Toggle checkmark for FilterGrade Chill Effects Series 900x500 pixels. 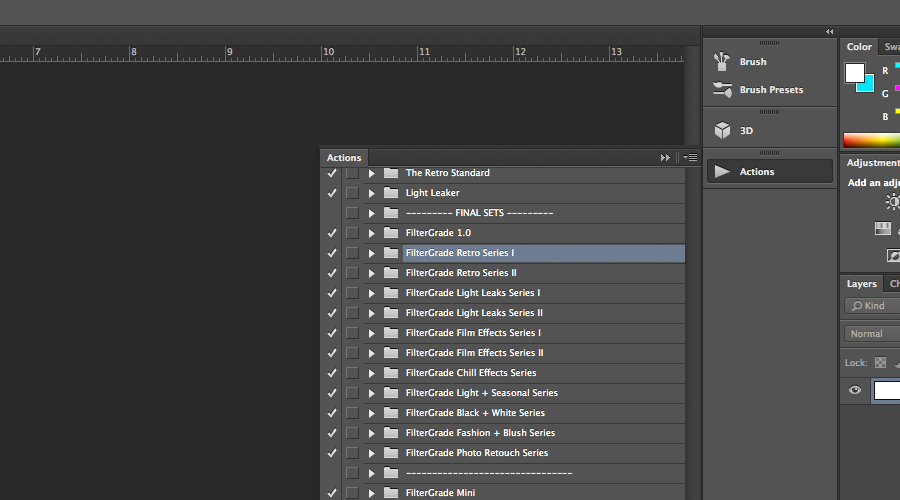(x=332, y=373)
